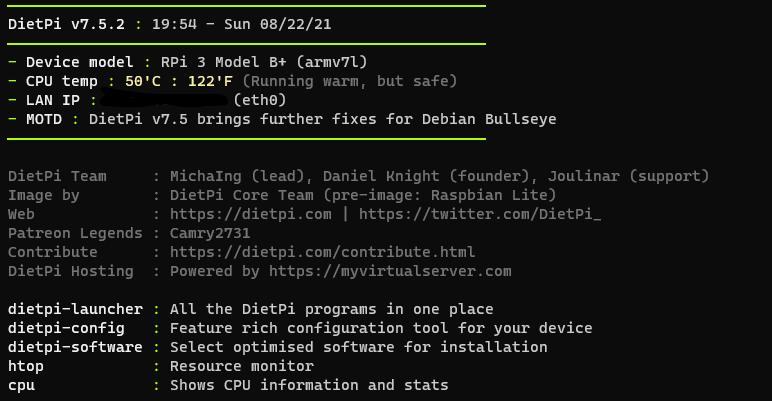Image resolution: width=772 pixels, height=401 pixels.
Task: Open the dietpi.com/contribute.html link
Action: 322,252
